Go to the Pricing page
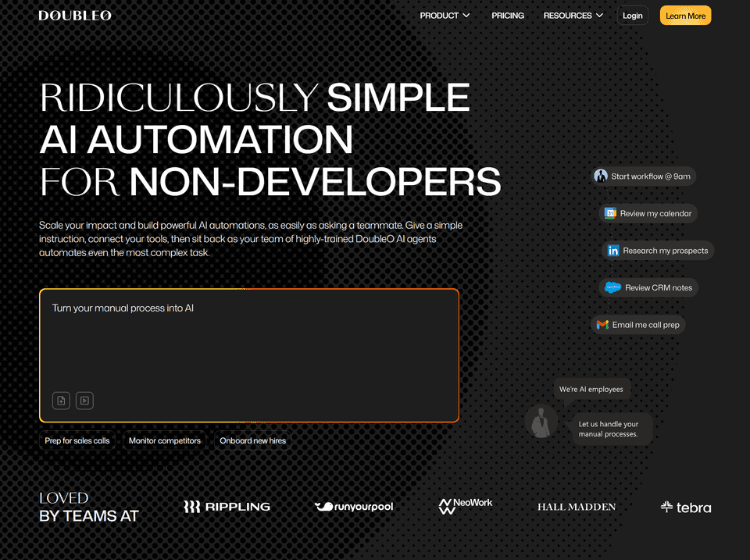The height and width of the screenshot is (560, 750). 507,15
